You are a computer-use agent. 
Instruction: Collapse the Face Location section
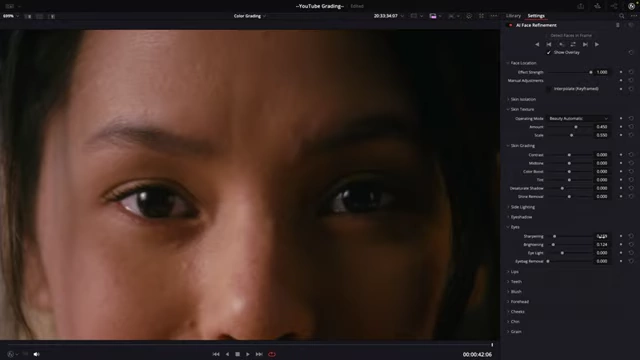508,63
